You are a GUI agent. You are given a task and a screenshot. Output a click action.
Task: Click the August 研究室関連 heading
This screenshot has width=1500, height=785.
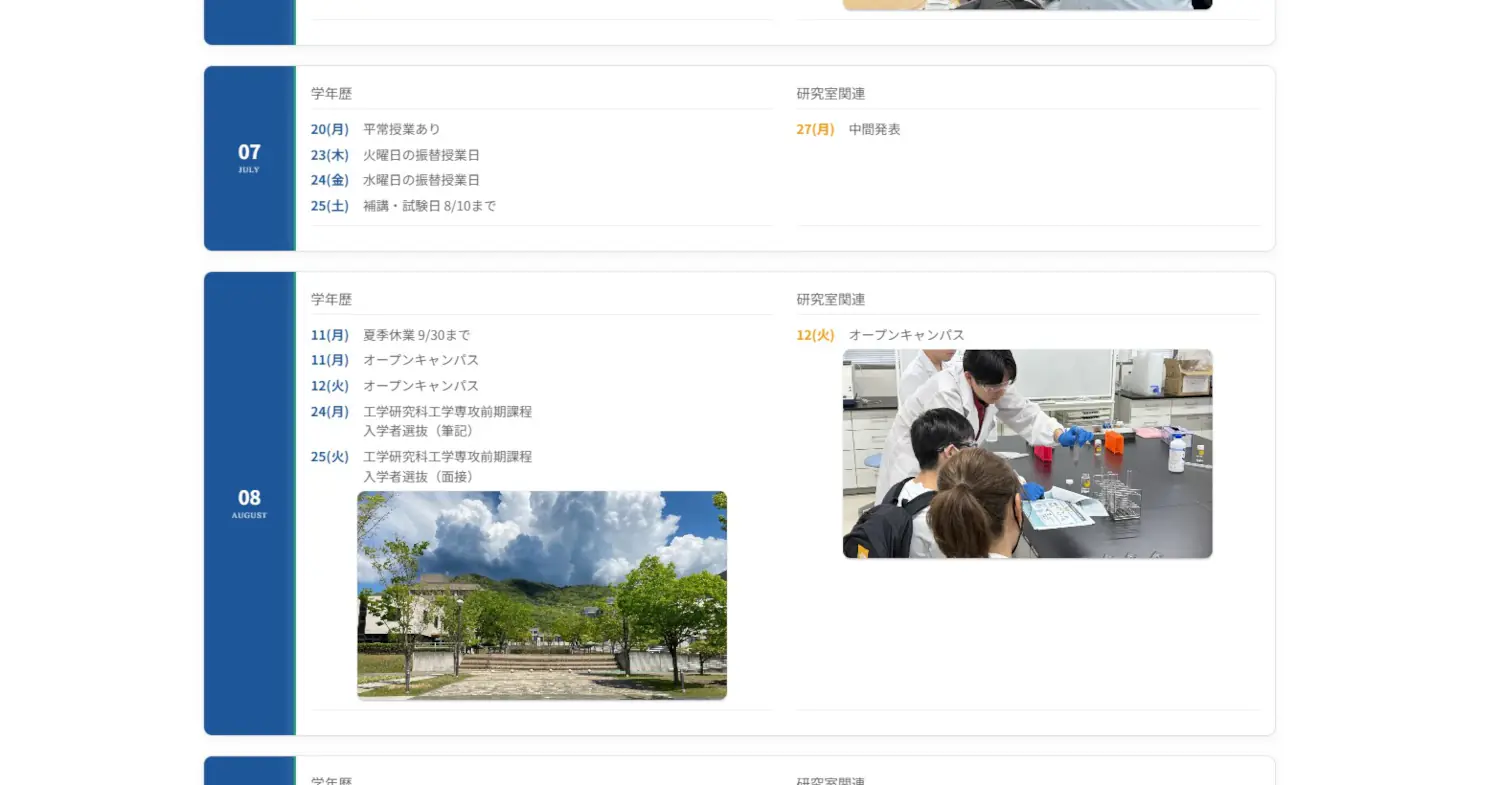[x=831, y=300]
